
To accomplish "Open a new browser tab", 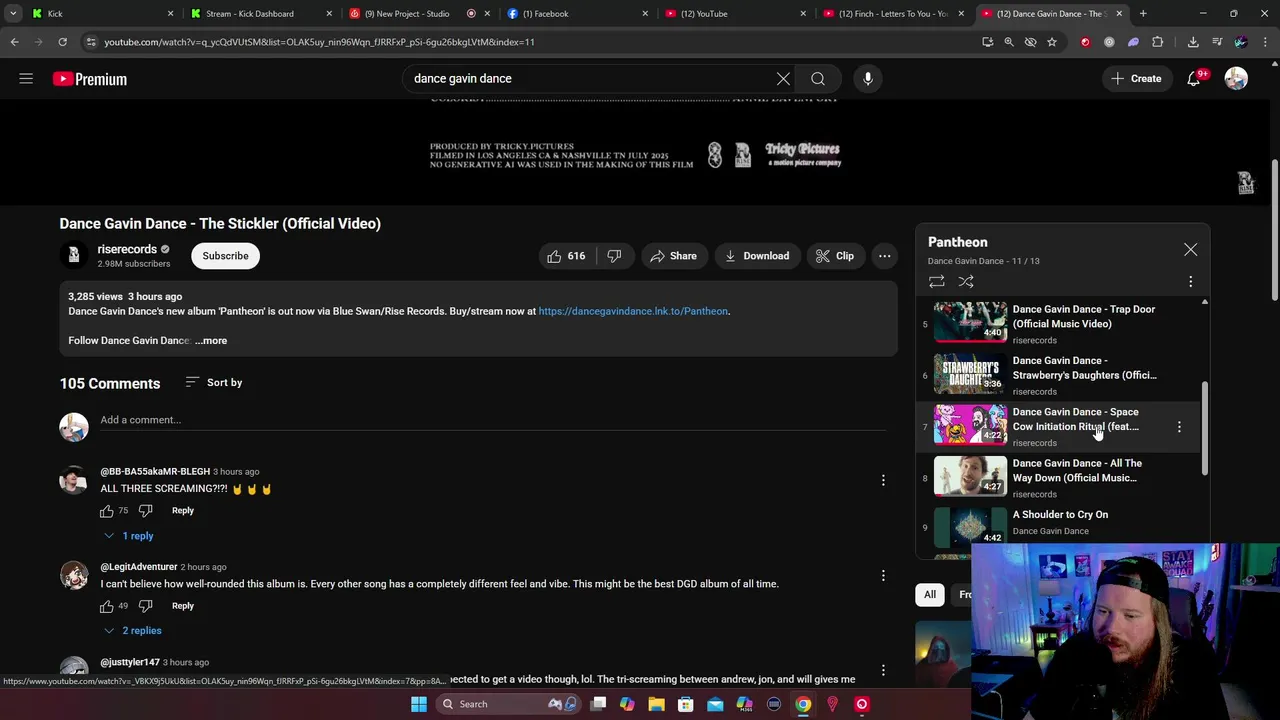I will tap(1143, 14).
